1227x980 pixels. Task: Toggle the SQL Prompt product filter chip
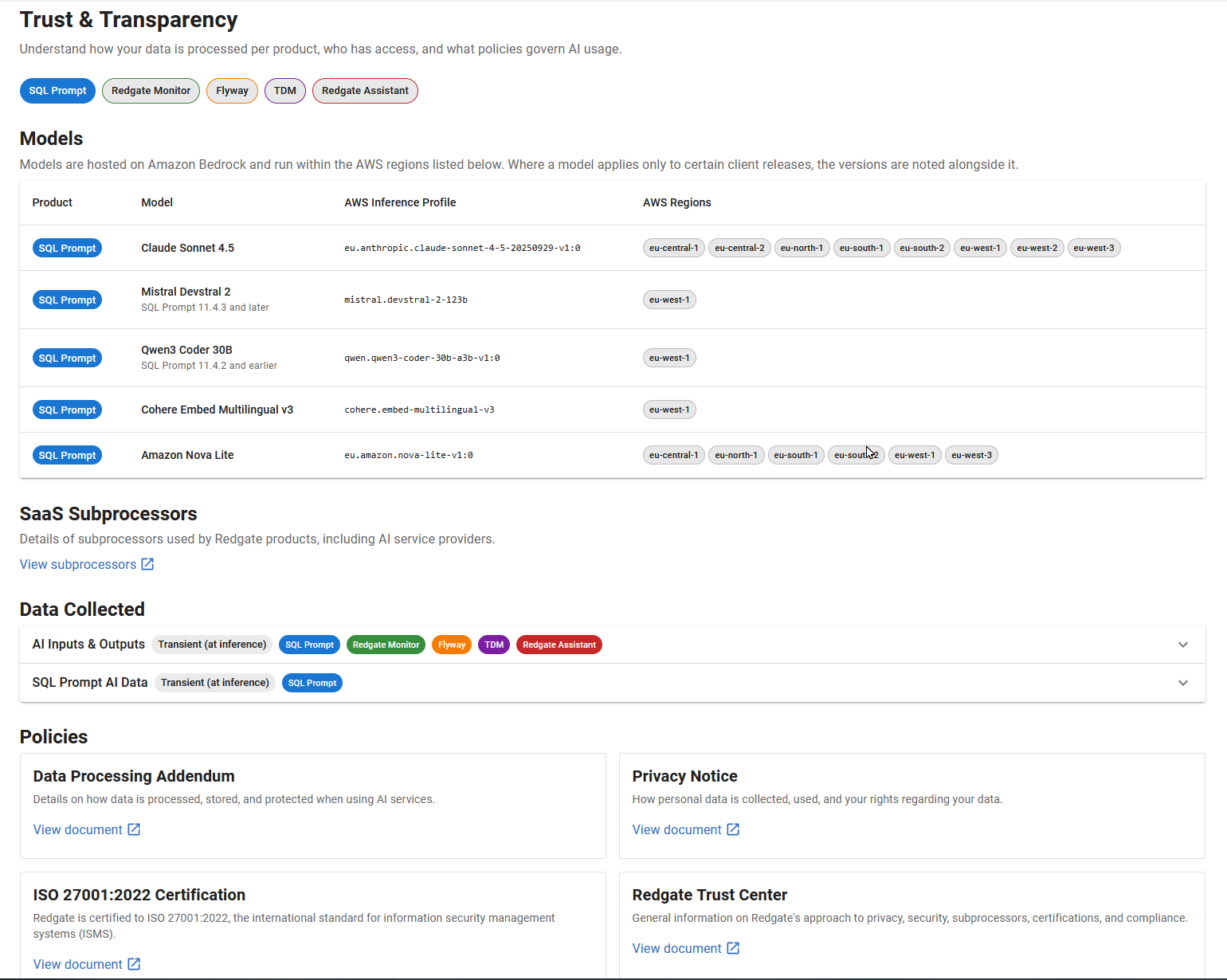[57, 91]
